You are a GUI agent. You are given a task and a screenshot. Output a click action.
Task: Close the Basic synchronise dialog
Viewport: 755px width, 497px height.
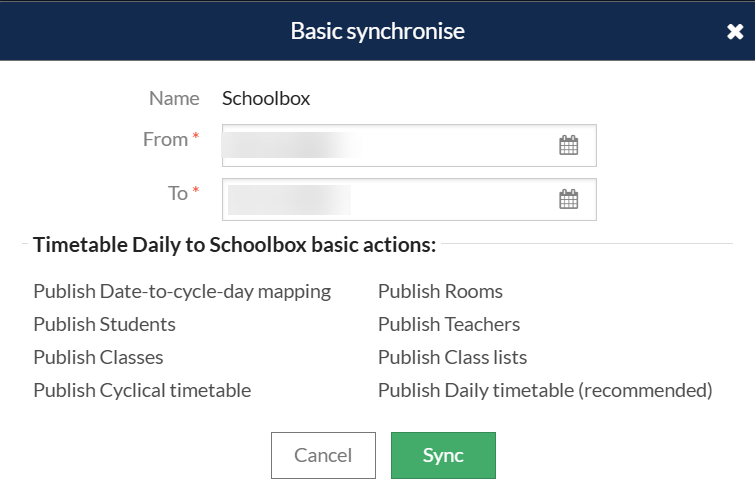[735, 32]
